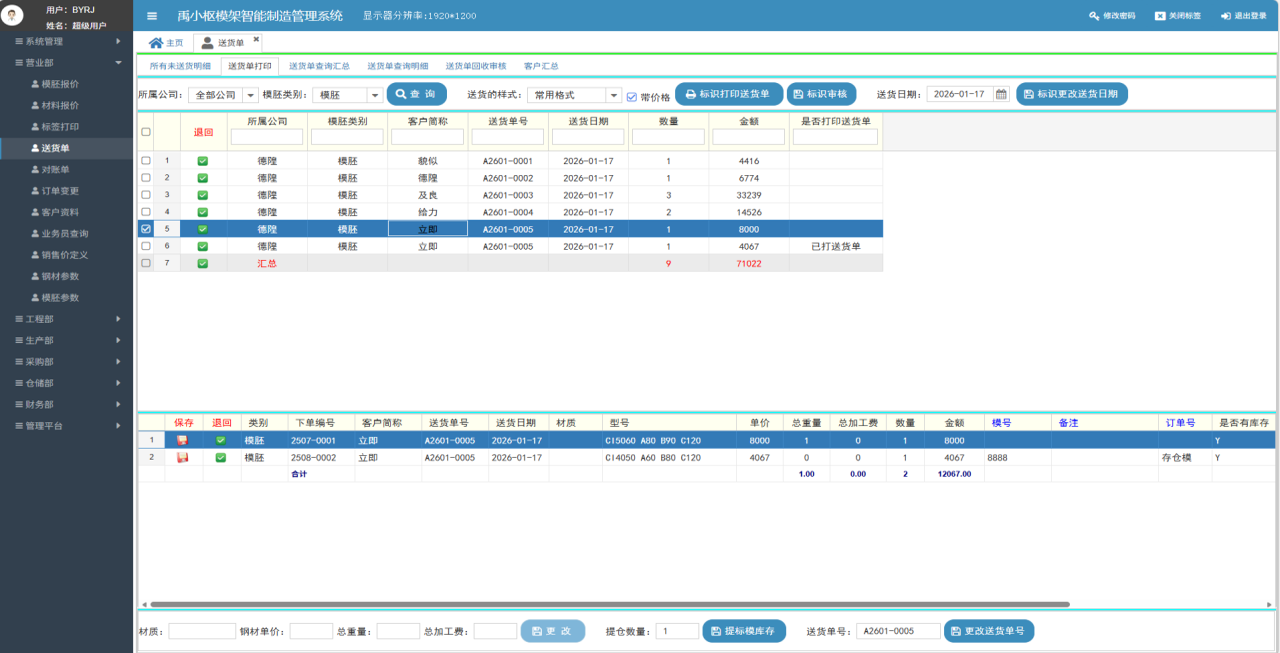Click the 退出登录 logout icon
The image size is (1280, 653).
coord(1226,16)
